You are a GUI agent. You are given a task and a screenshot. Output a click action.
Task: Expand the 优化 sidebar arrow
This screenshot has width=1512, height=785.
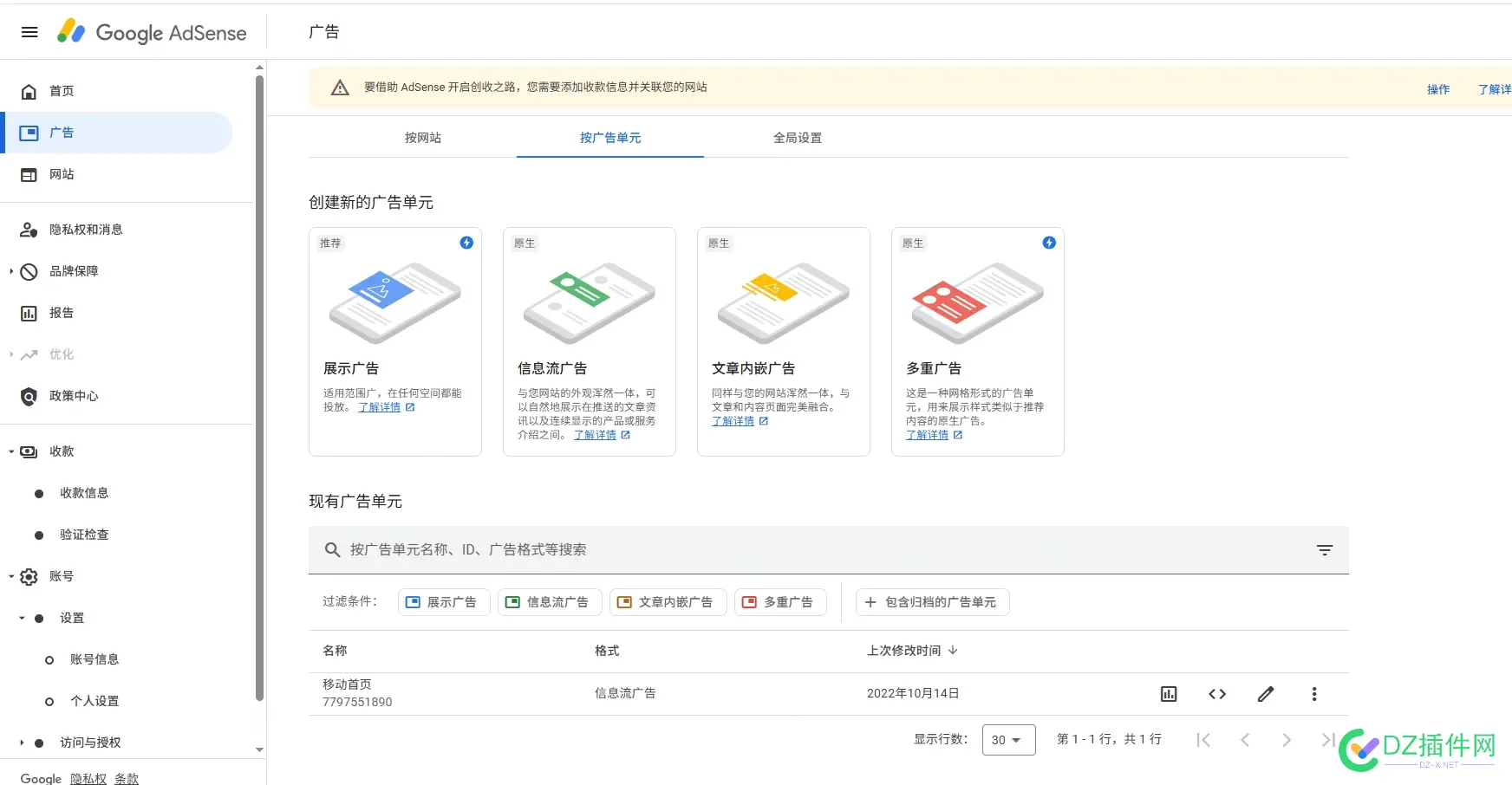[x=11, y=354]
